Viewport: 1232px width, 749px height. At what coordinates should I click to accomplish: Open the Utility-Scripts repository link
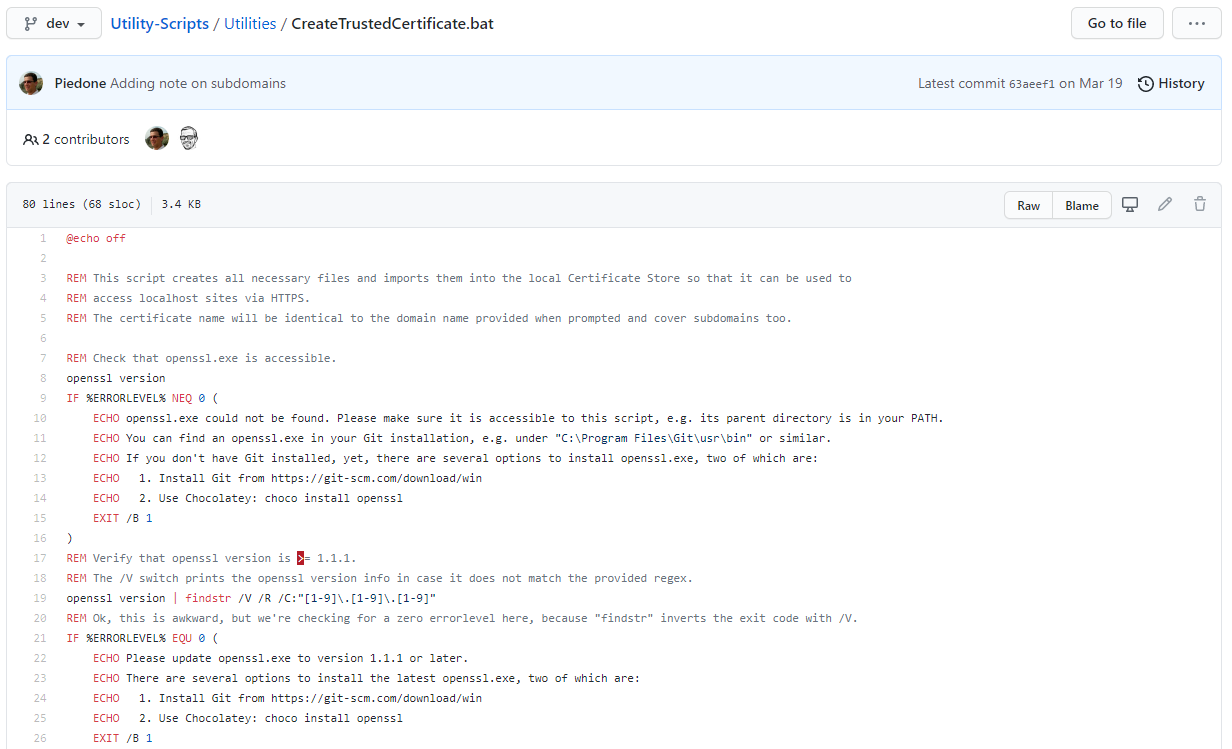159,23
